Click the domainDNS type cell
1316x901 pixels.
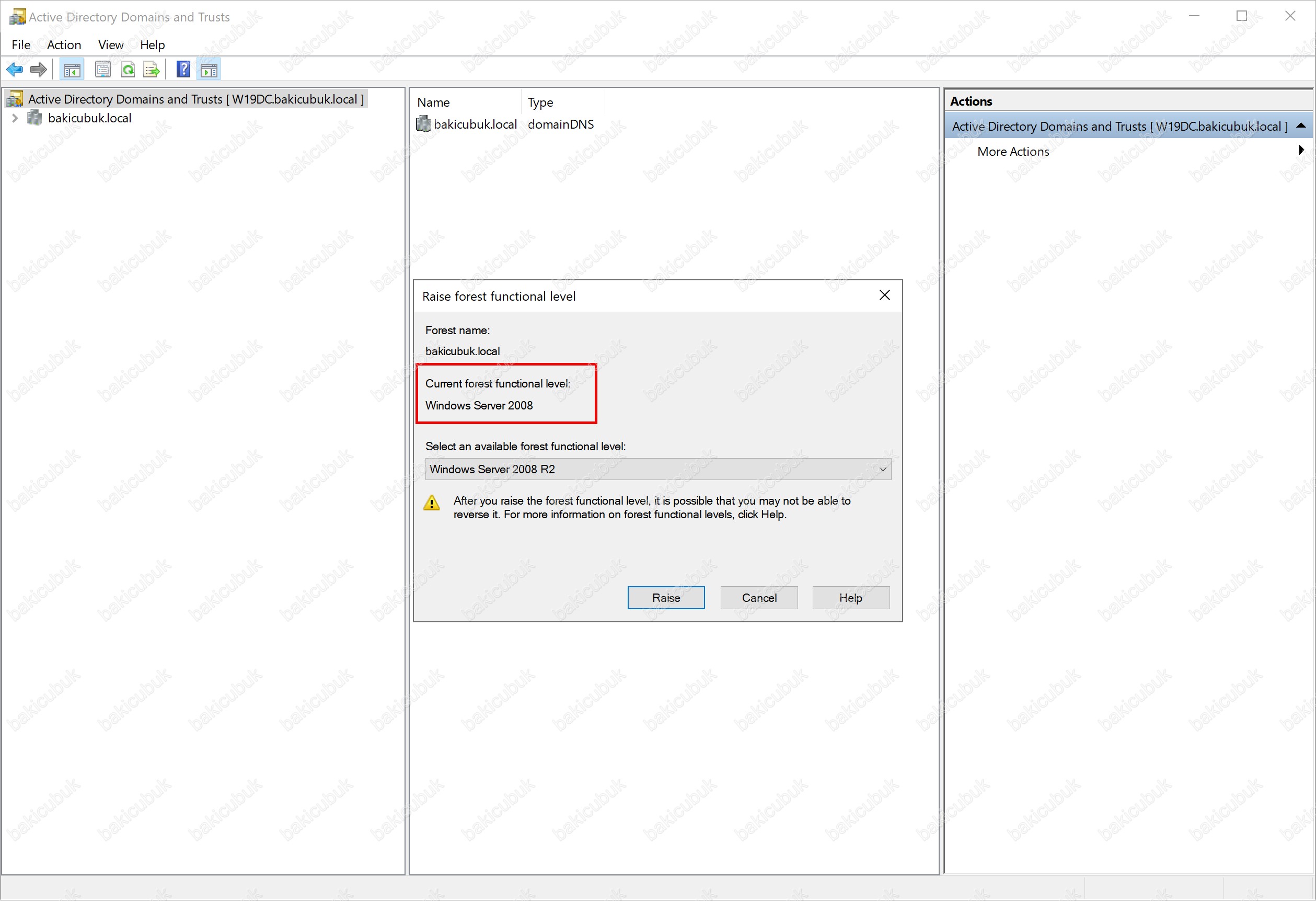pos(561,124)
